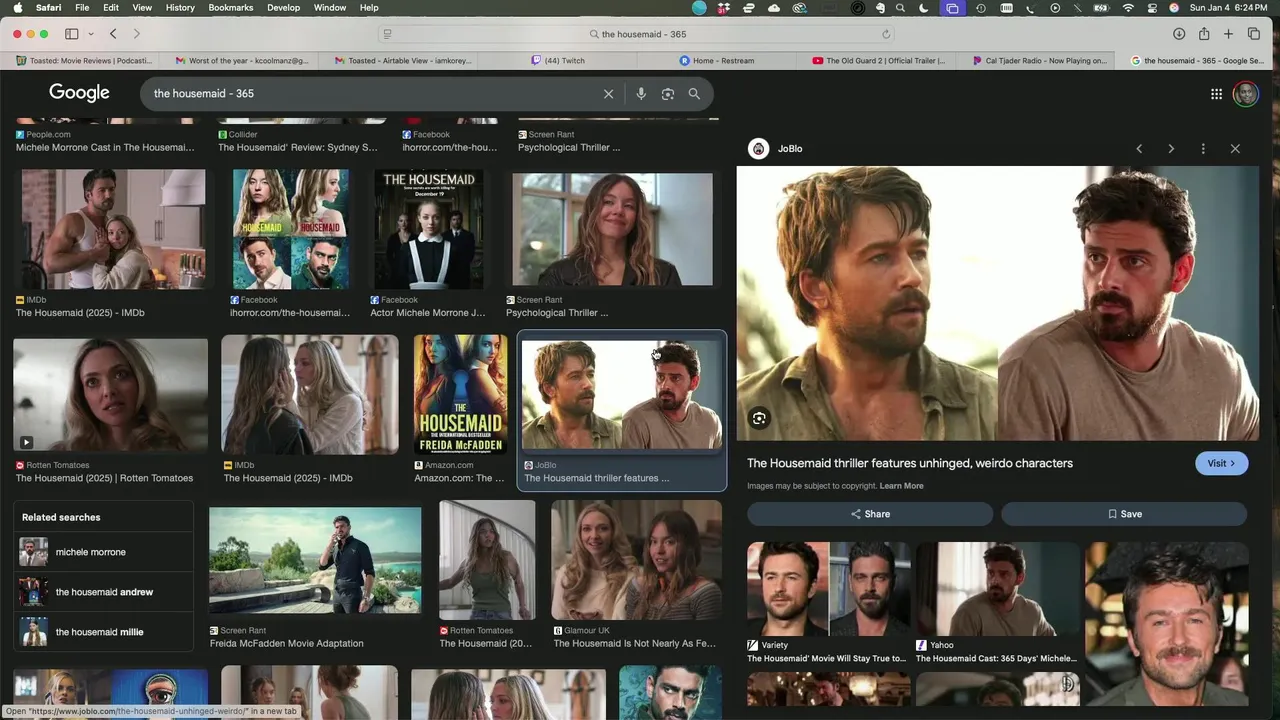Search inside image with lens icon
This screenshot has height=720, width=1280.
pos(759,419)
